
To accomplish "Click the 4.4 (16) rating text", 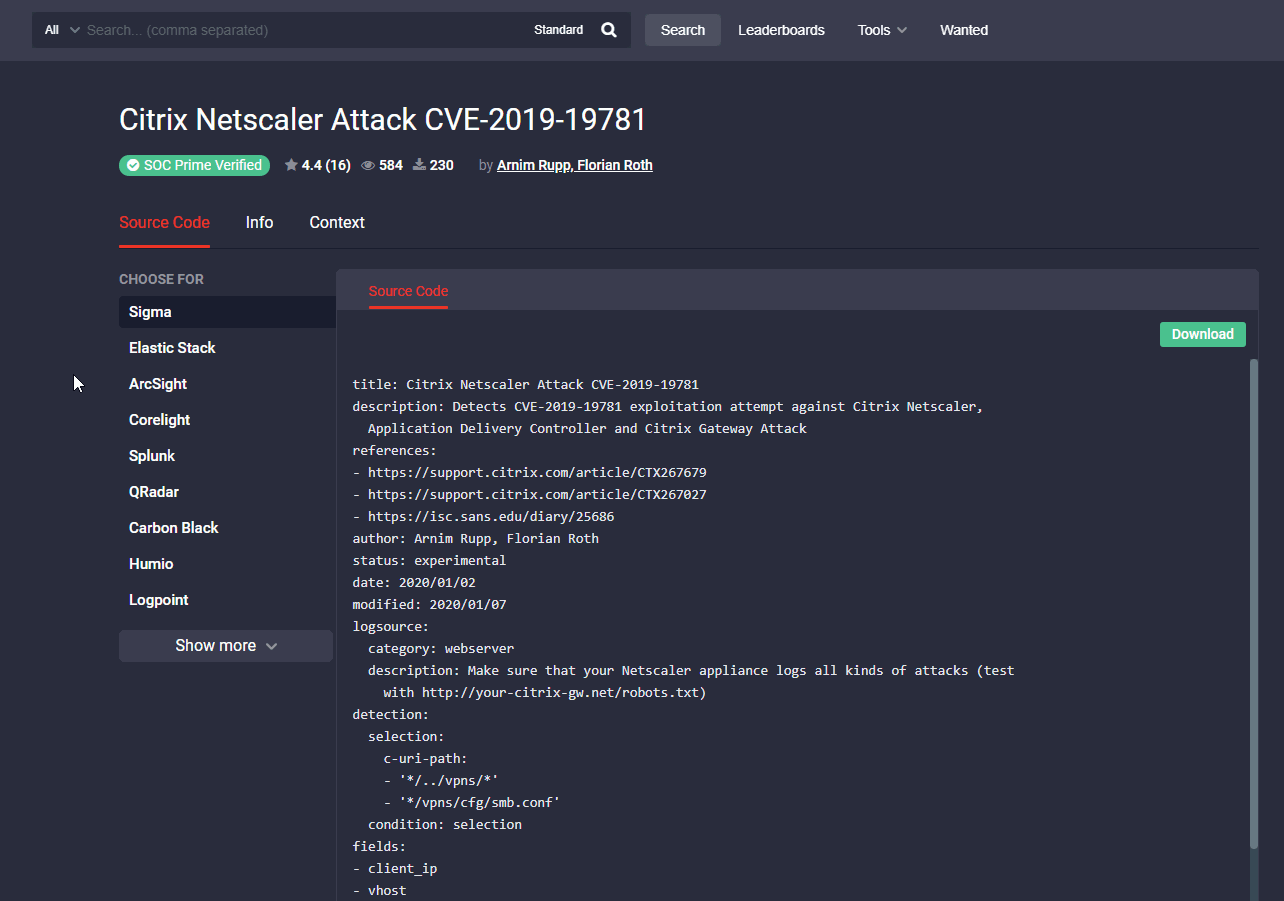I will 326,165.
